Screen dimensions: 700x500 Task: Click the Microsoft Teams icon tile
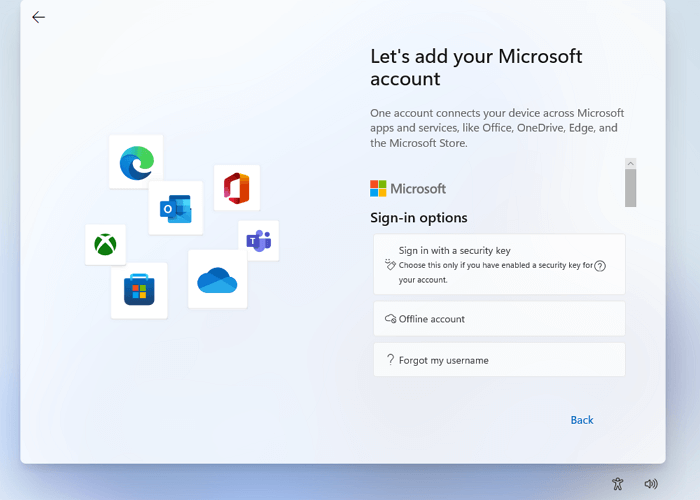pos(259,241)
